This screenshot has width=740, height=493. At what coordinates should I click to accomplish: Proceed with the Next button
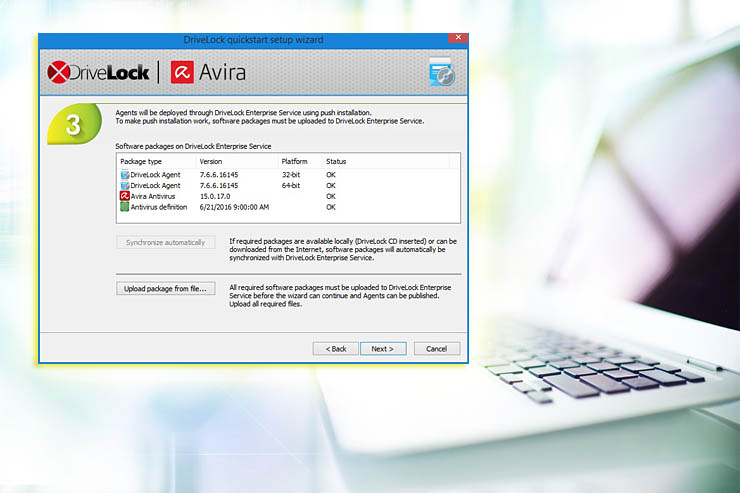pyautogui.click(x=382, y=349)
